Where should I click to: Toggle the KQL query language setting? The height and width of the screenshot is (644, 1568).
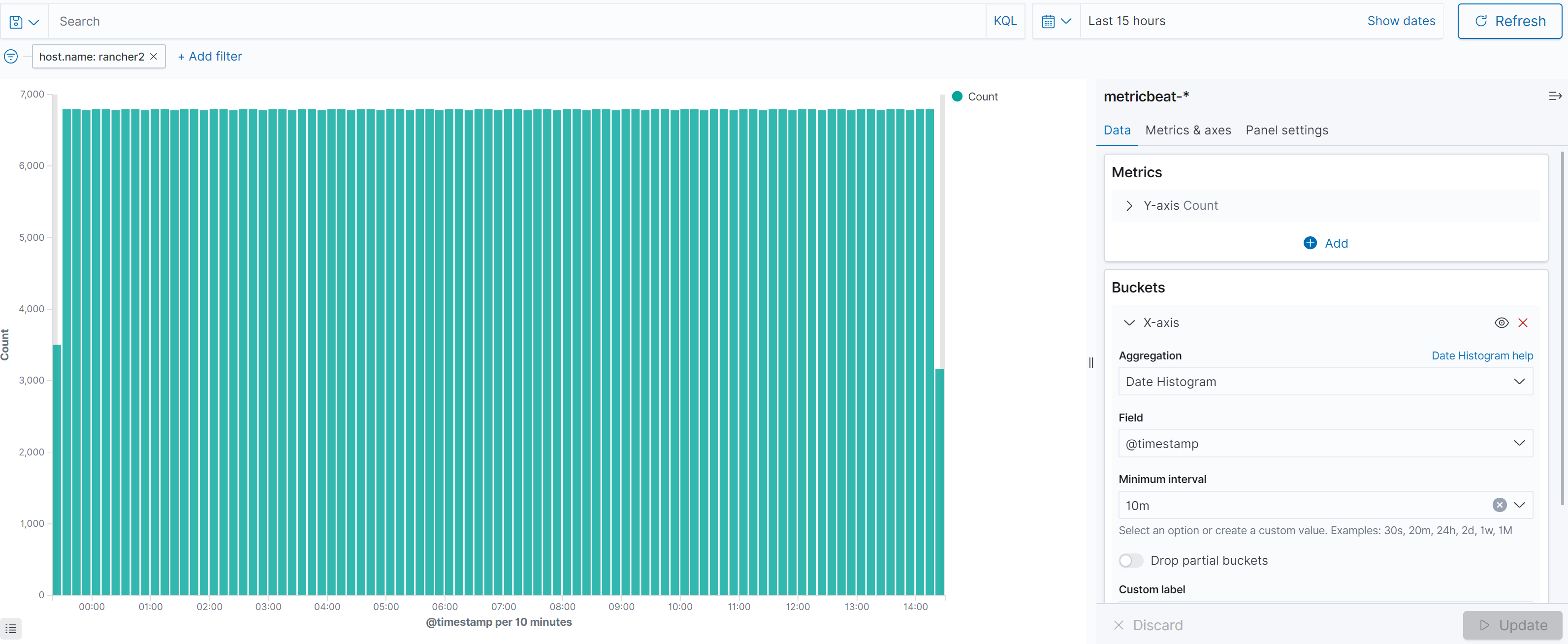click(x=1005, y=21)
